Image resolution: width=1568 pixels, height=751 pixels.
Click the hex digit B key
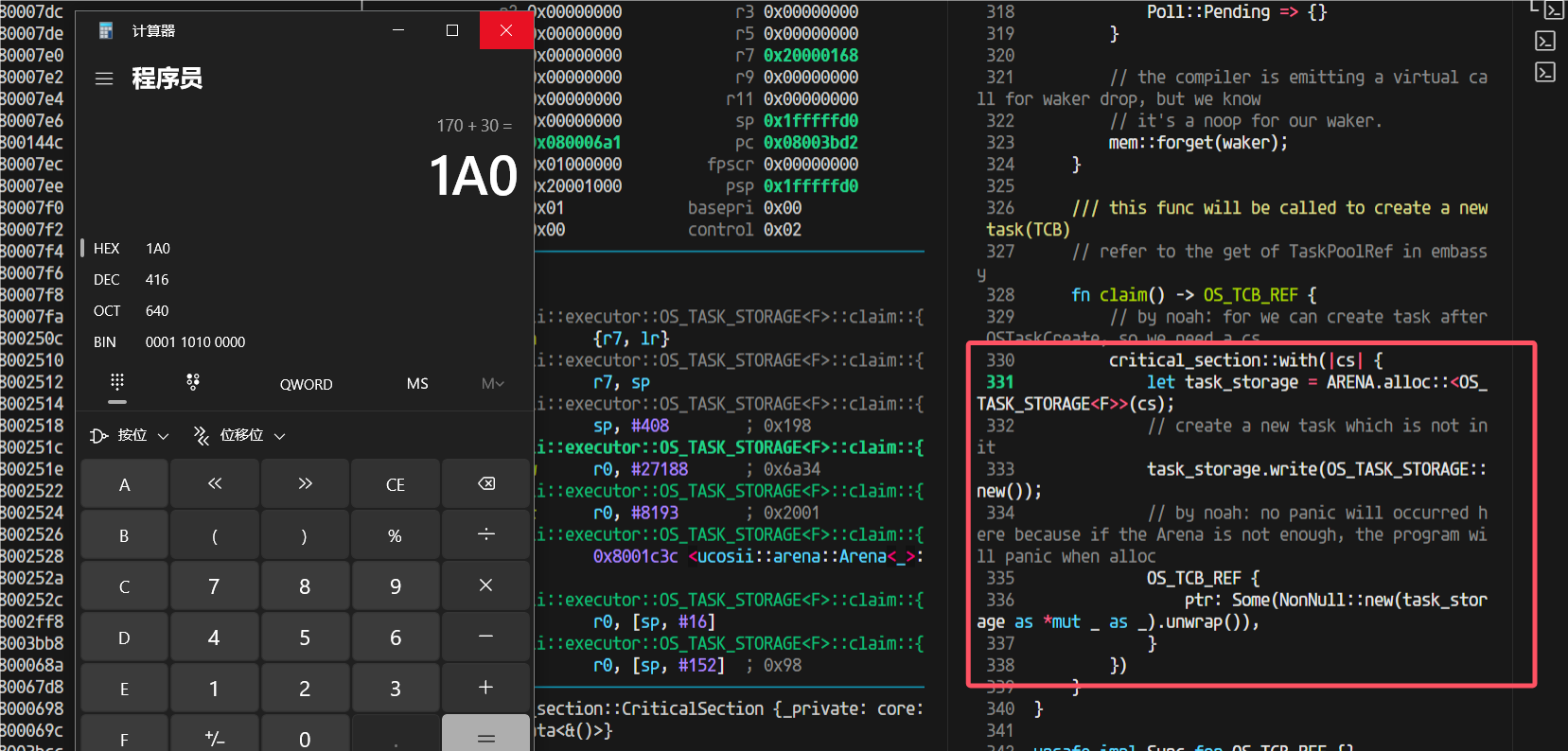tap(124, 535)
